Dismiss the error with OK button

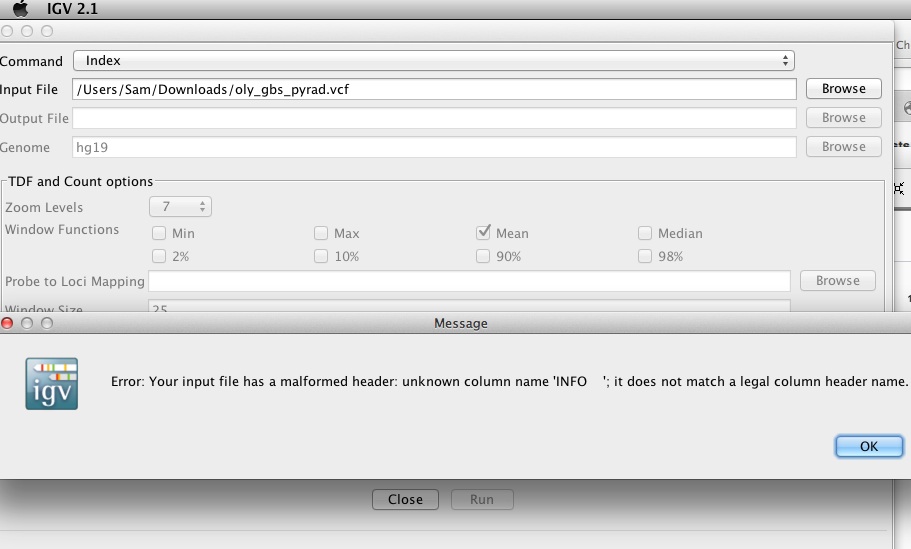tap(869, 446)
